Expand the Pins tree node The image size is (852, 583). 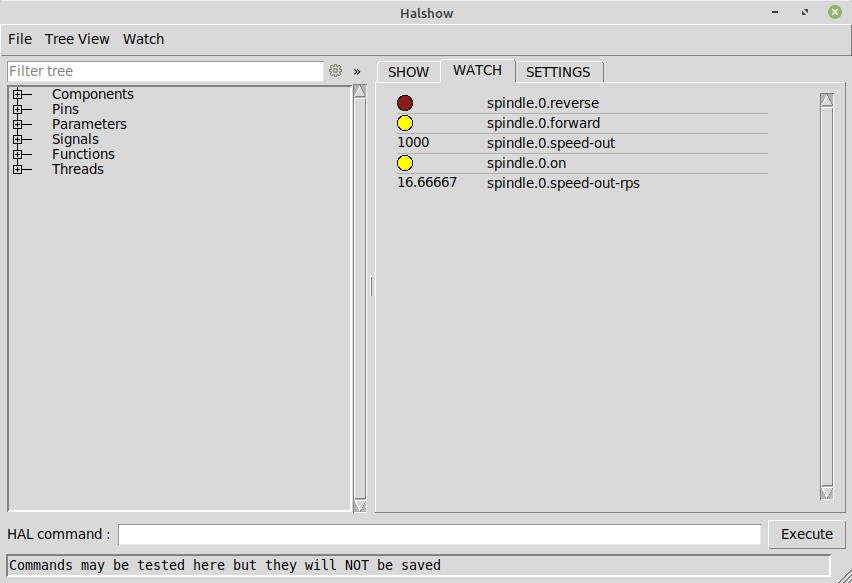pos(18,109)
